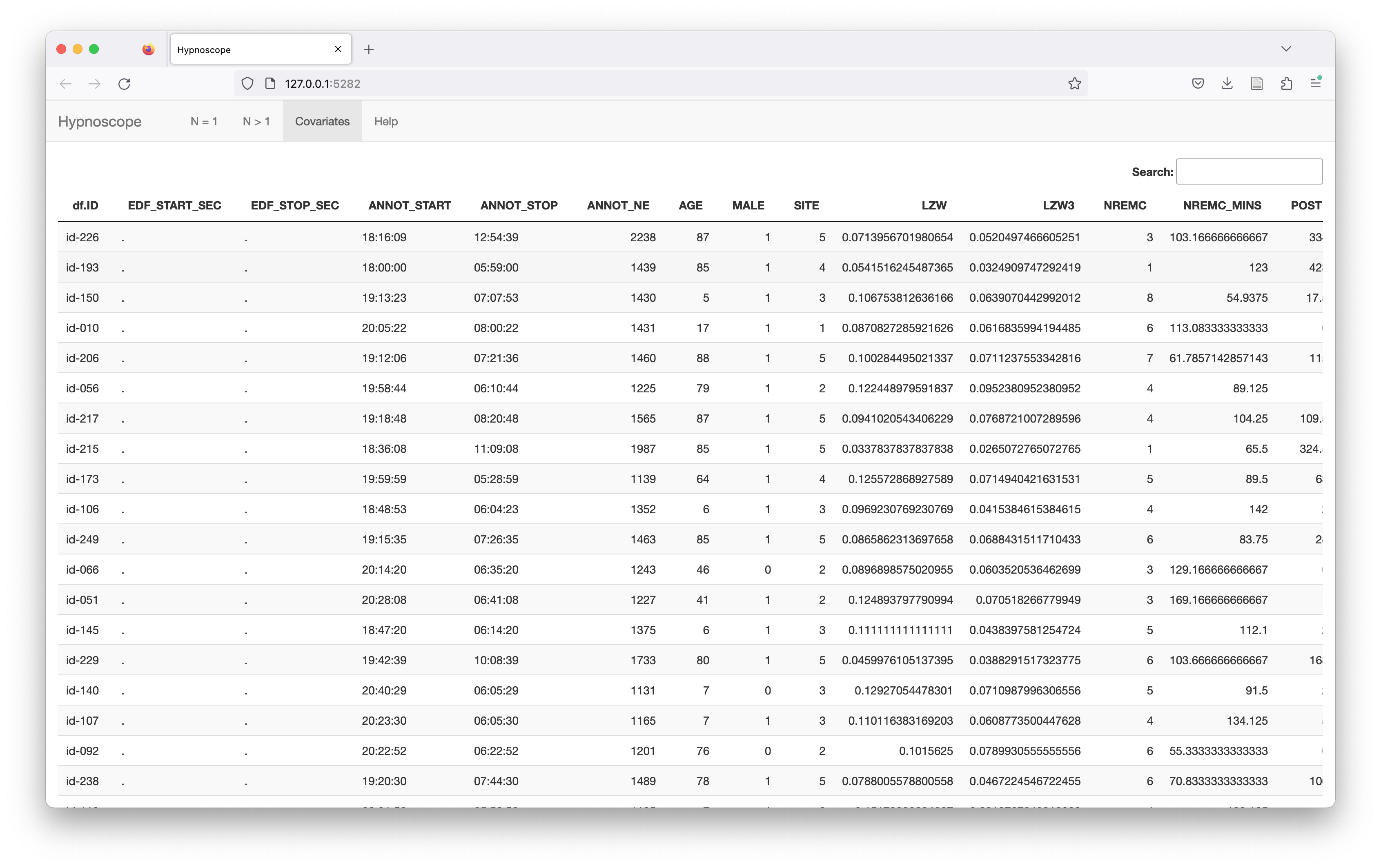Open a new tab with the plus icon
Screen dimensions: 1381x868
(x=369, y=50)
